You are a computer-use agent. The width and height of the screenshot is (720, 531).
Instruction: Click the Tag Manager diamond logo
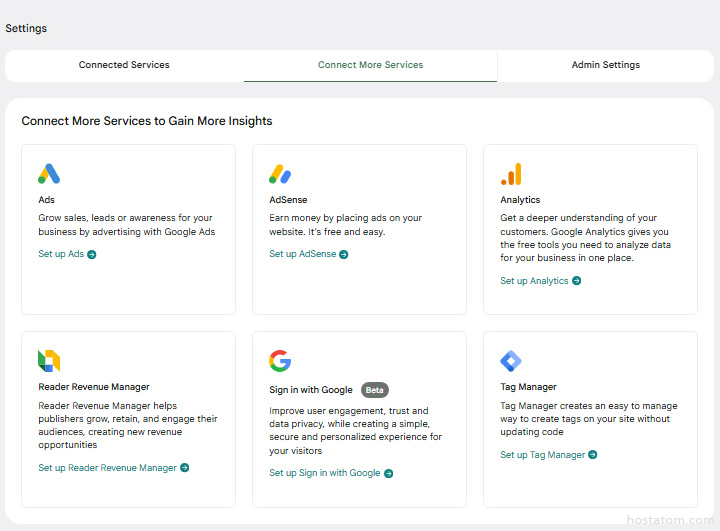pyautogui.click(x=511, y=361)
